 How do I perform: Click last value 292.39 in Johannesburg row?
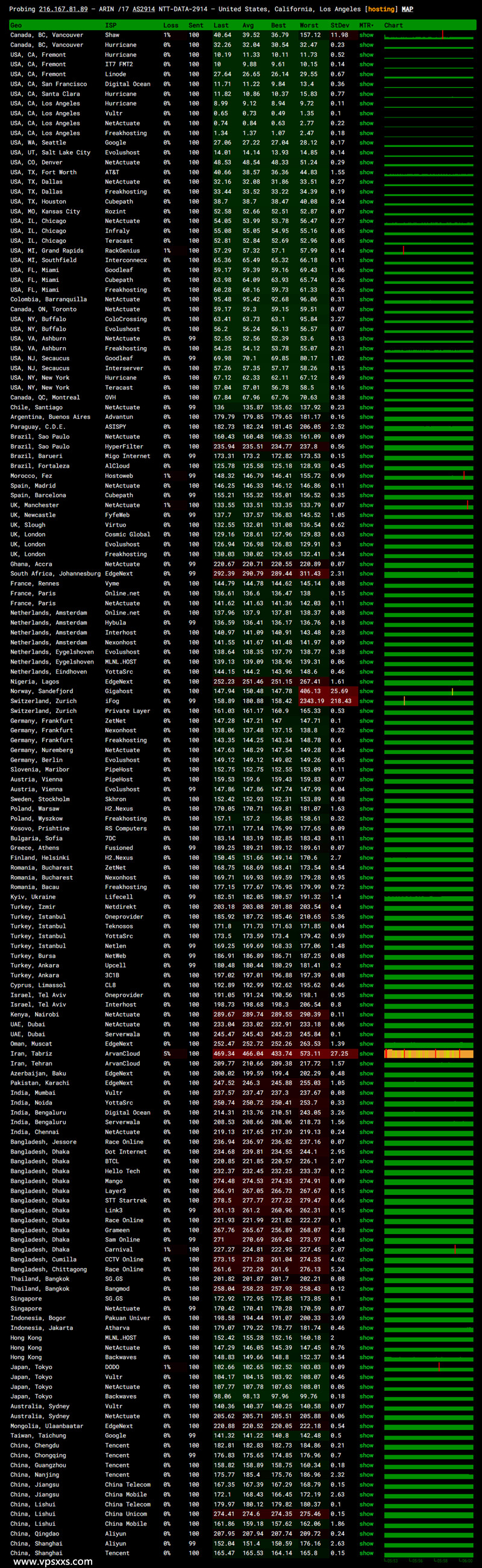[x=224, y=574]
